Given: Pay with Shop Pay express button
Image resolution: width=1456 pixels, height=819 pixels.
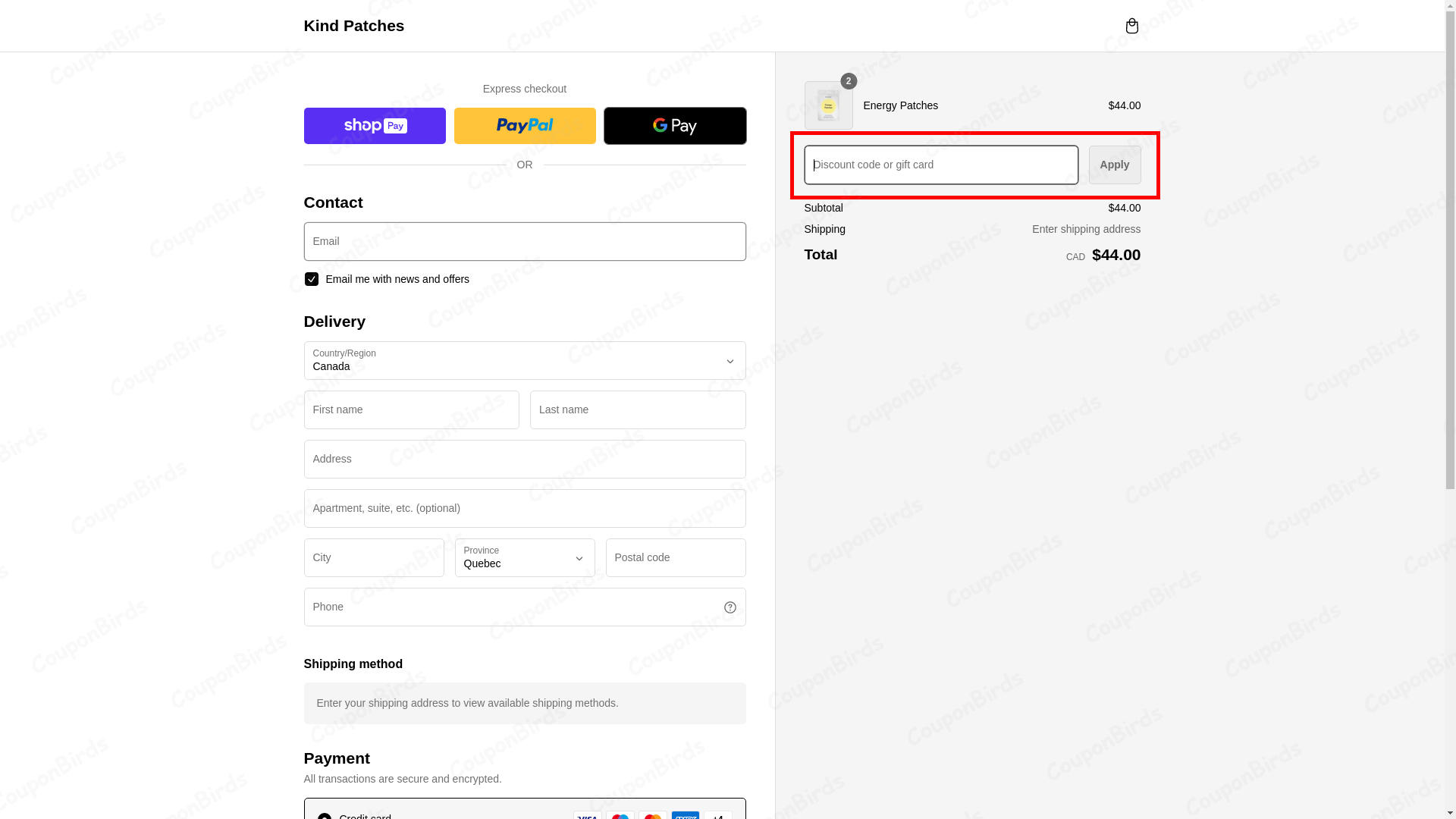Looking at the screenshot, I should tap(375, 126).
